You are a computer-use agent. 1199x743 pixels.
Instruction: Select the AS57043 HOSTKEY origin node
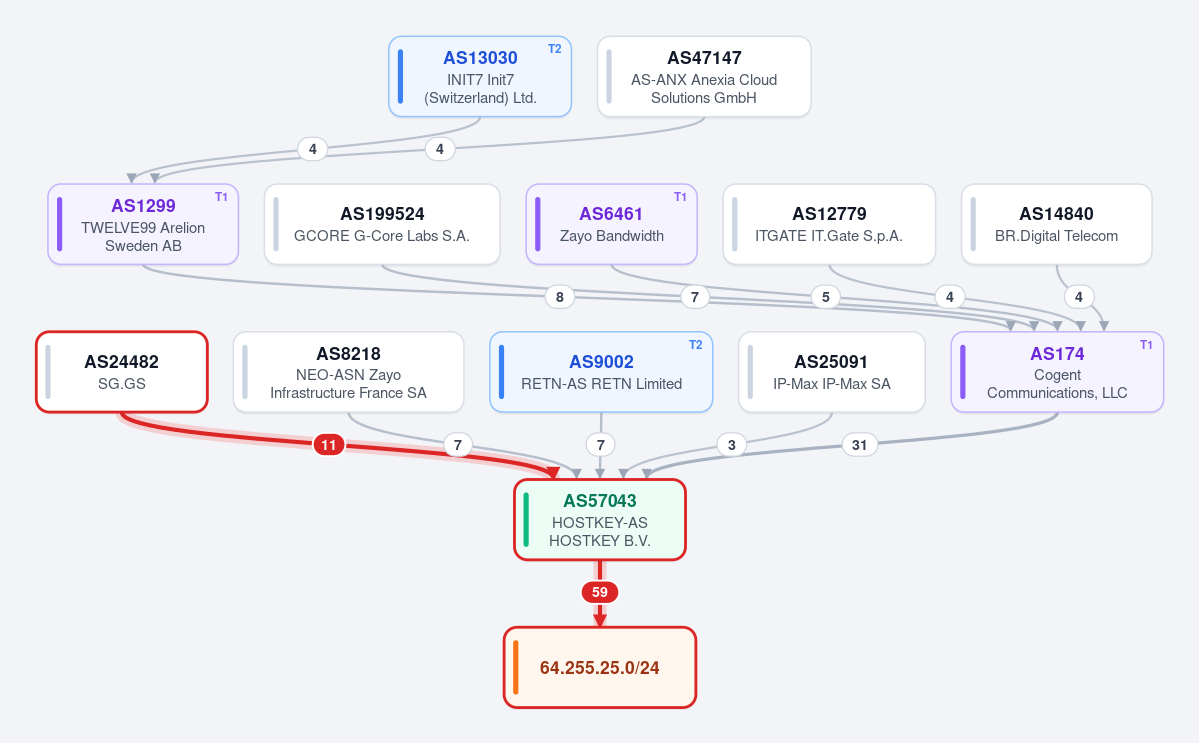tap(600, 520)
